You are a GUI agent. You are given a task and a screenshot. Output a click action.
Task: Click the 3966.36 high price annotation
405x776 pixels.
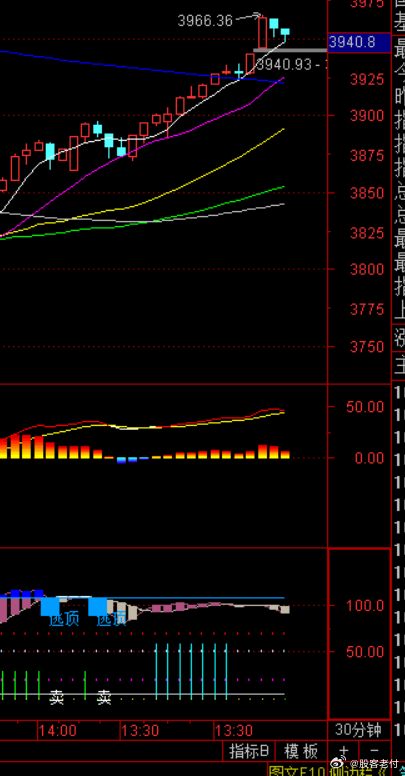[205, 21]
